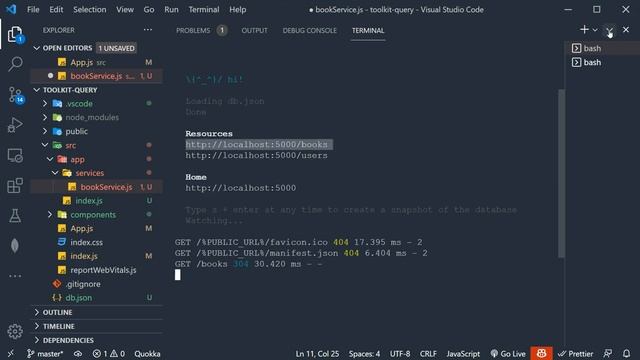
Task: Click Ln 11, Col 25 indicator
Action: tap(317, 354)
